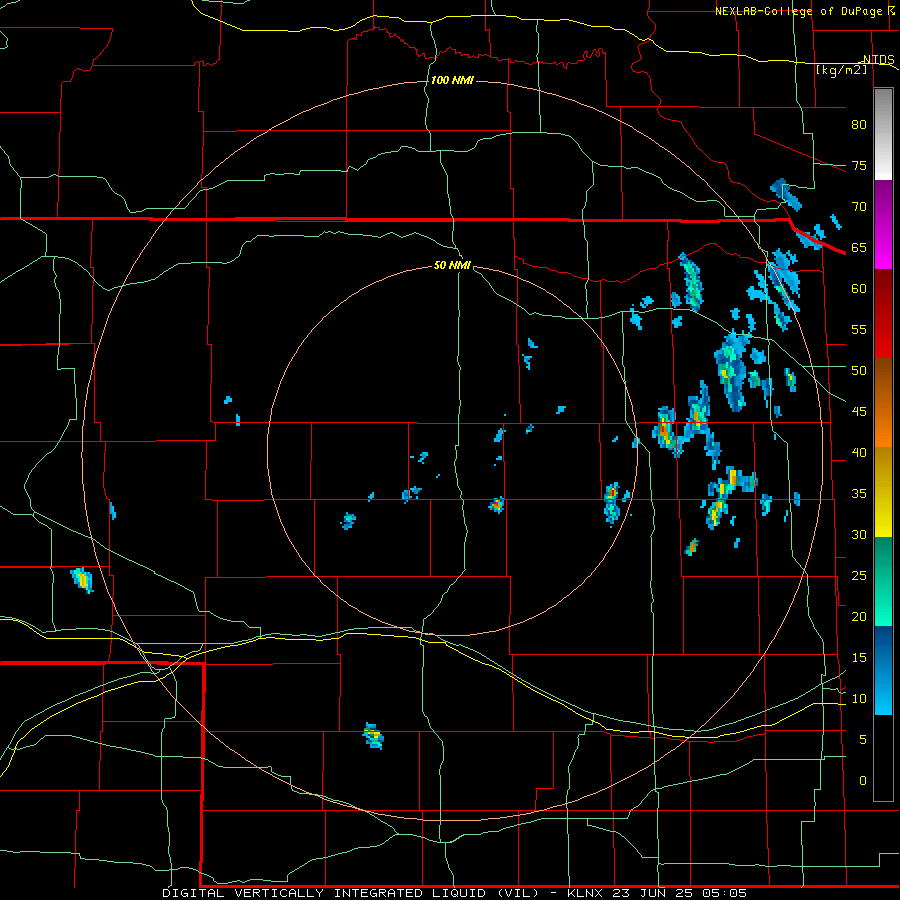Click the NTDS label above the scale
This screenshot has height=900, width=900.
click(878, 59)
